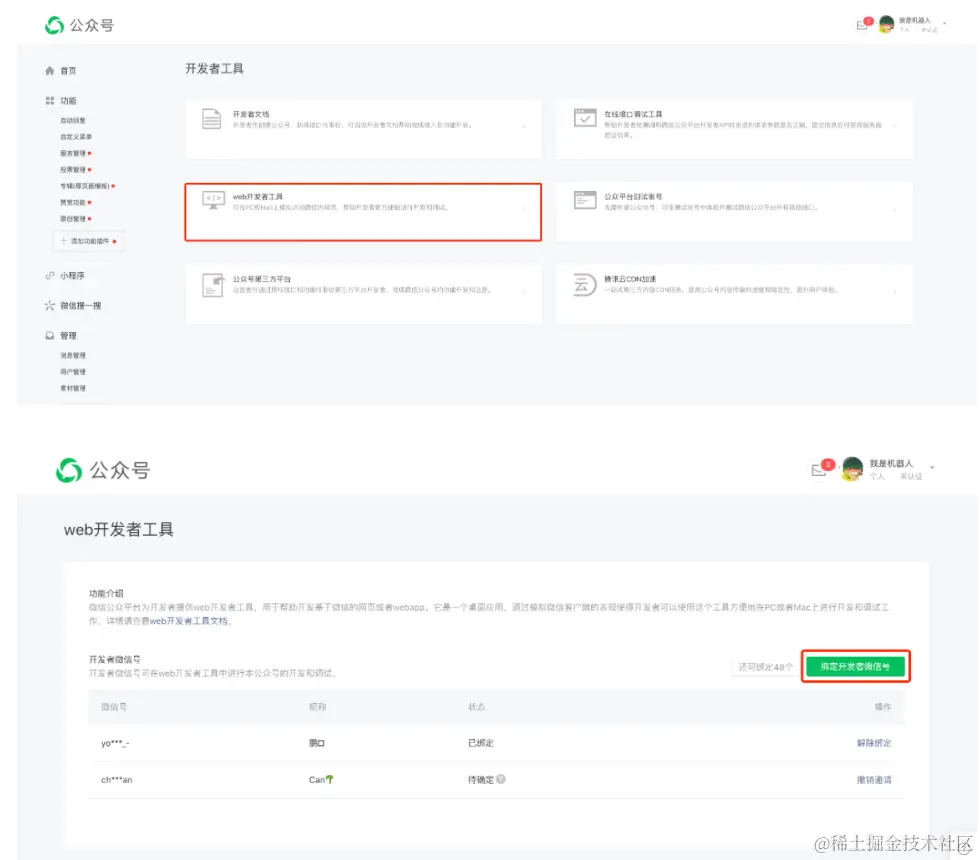Open 赞赏功能 in the sidebar
Viewport: 980px width, 860px height.
(72, 202)
